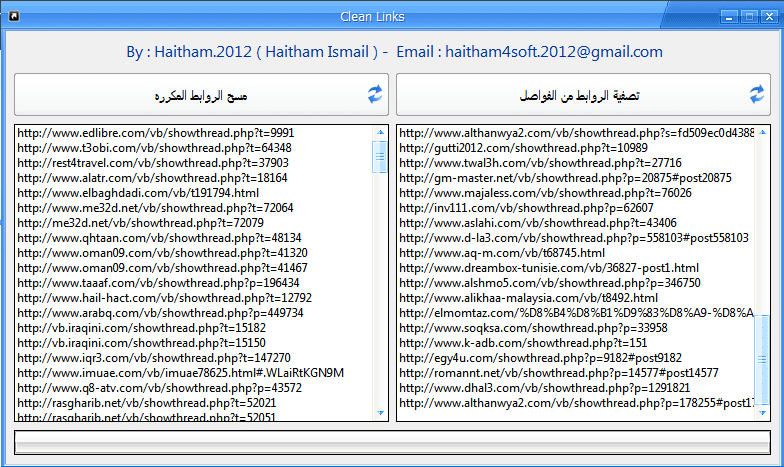Select the www.me32d.net t=72064 line

[155, 208]
